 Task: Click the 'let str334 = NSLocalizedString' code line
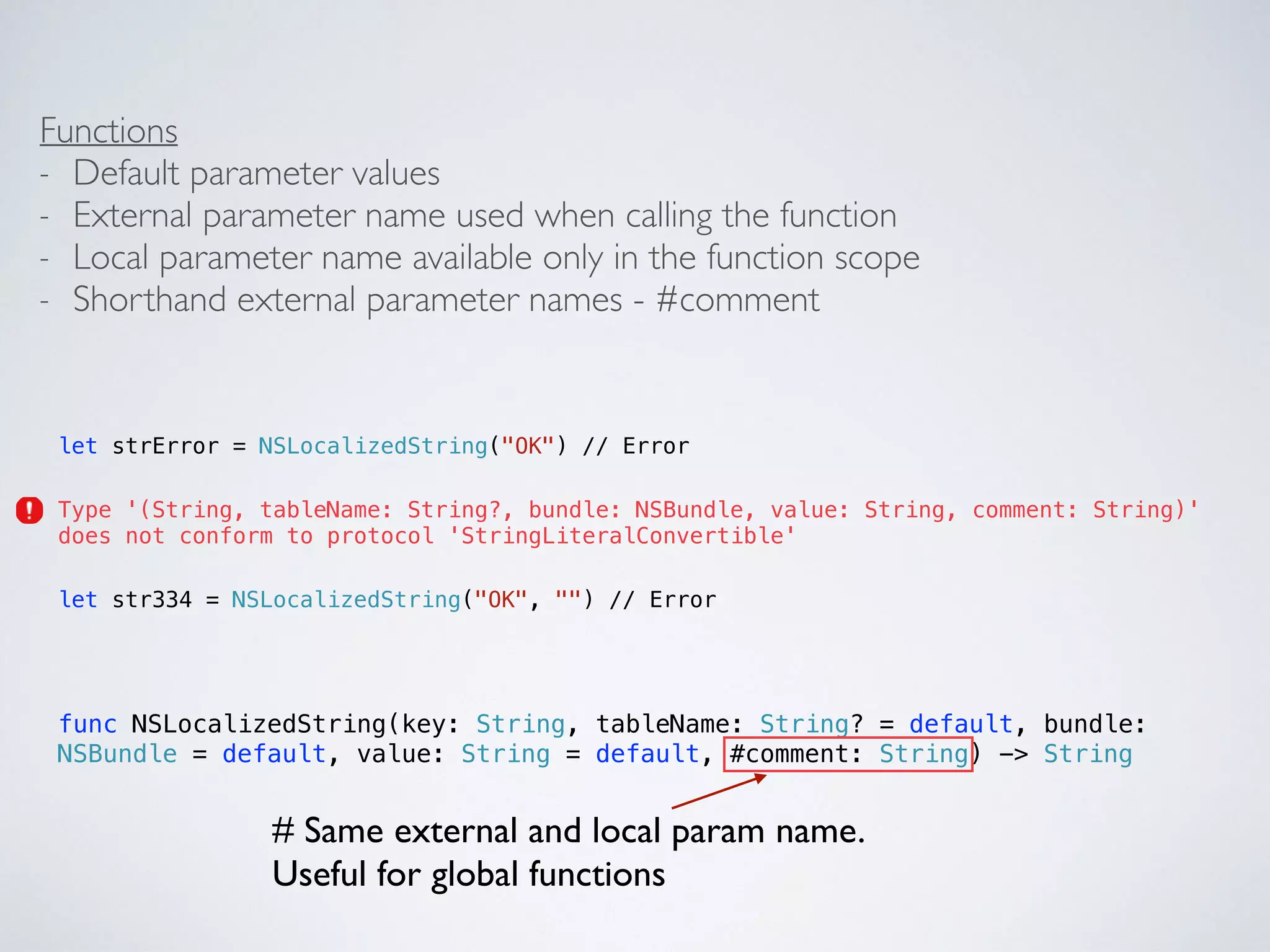tap(388, 599)
